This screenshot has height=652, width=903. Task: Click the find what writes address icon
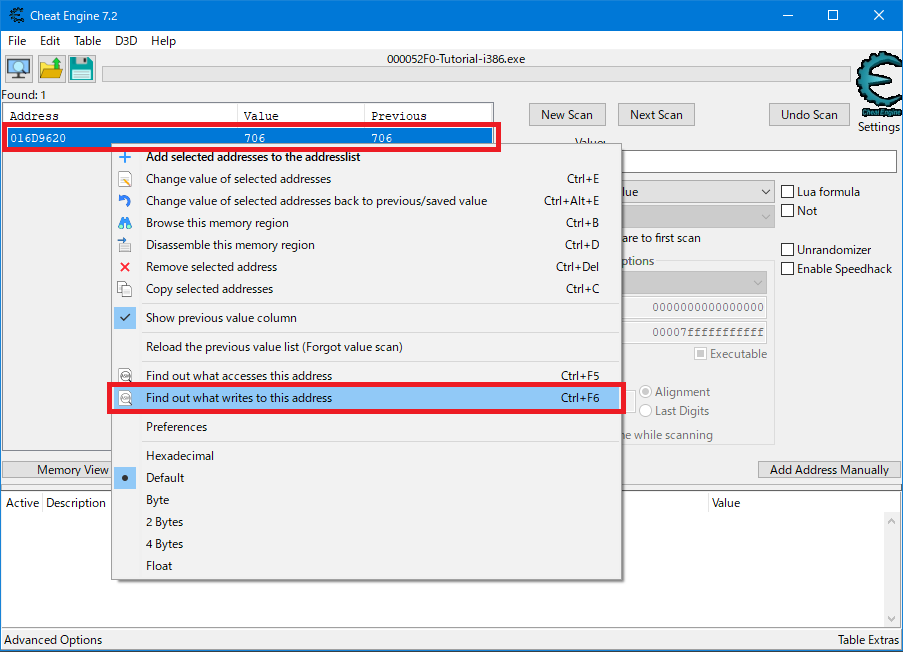125,398
